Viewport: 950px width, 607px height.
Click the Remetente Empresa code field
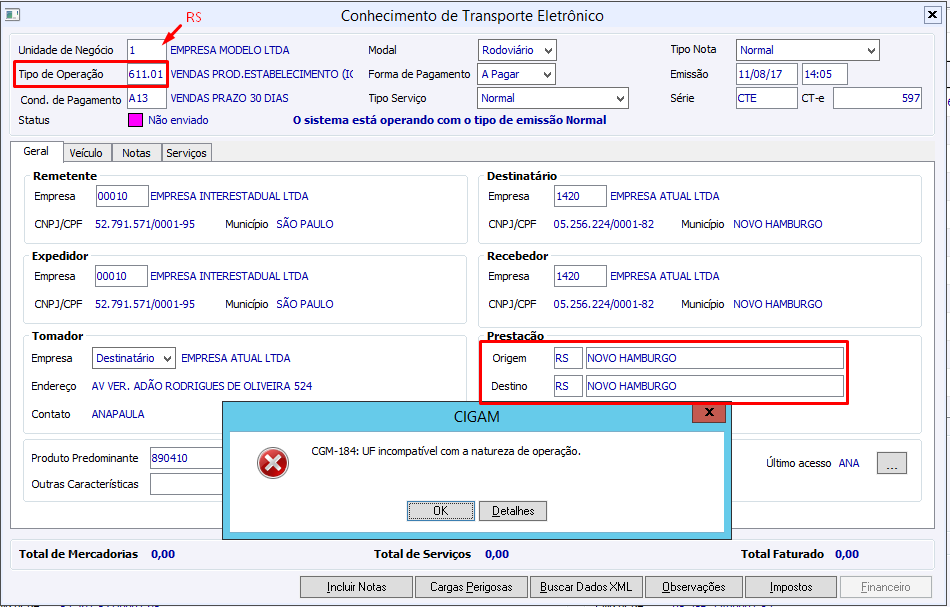point(122,196)
